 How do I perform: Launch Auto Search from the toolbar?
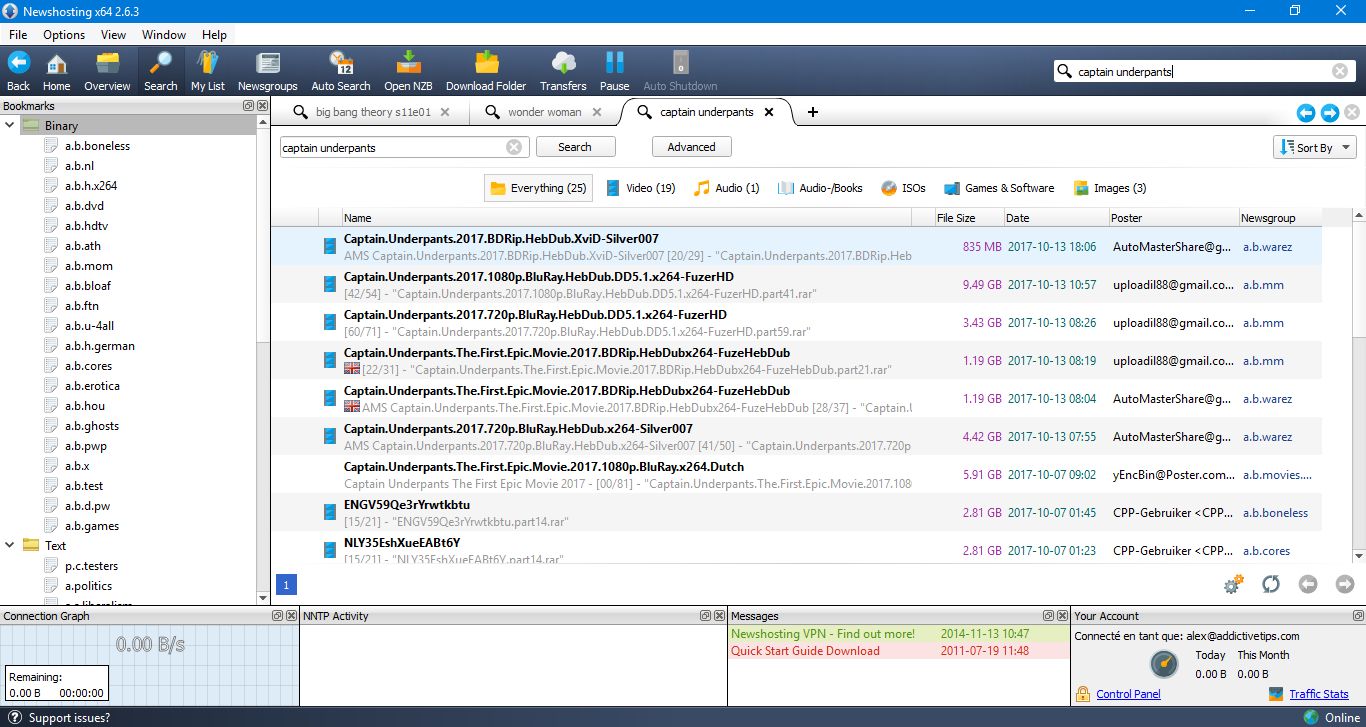341,71
